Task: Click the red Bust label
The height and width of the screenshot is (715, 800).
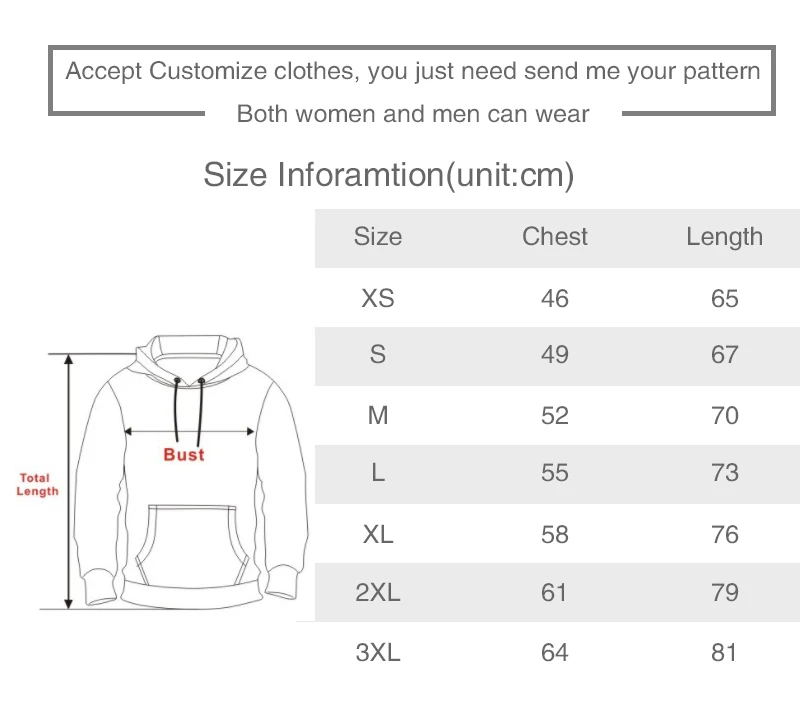Action: pyautogui.click(x=184, y=455)
